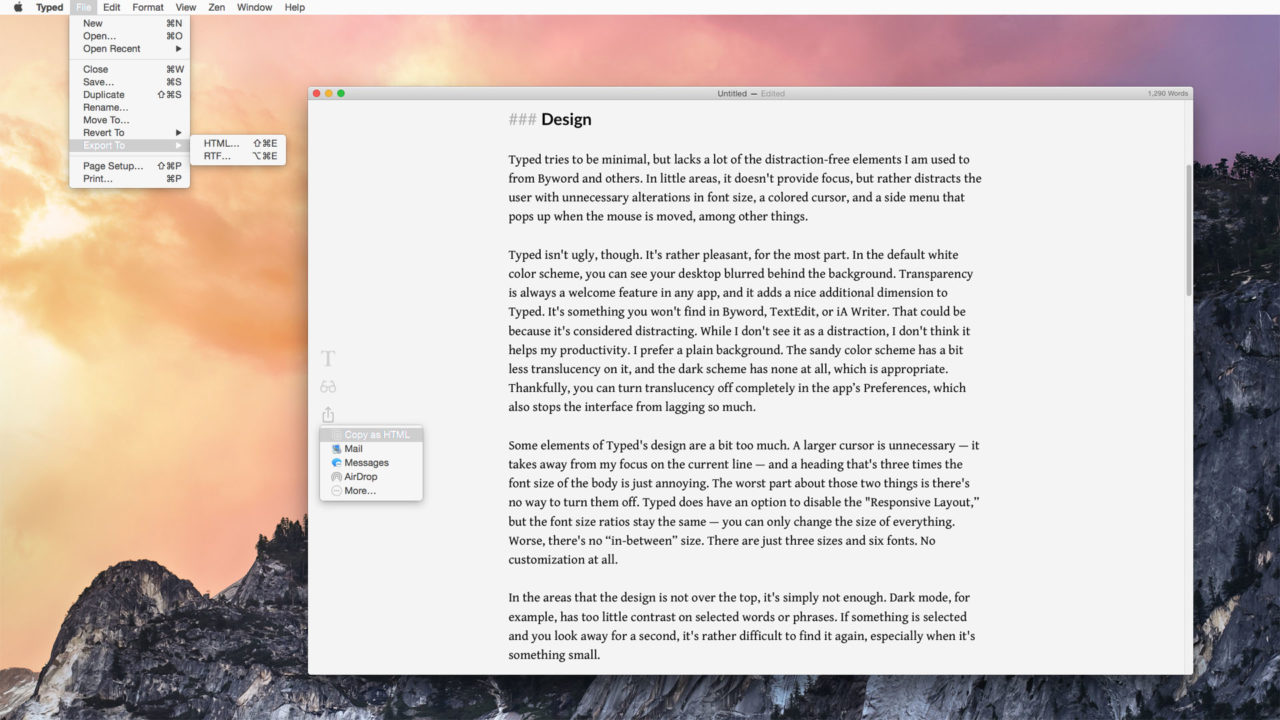The height and width of the screenshot is (720, 1280).
Task: Choose Page Setup… from the File menu
Action: click(129, 166)
